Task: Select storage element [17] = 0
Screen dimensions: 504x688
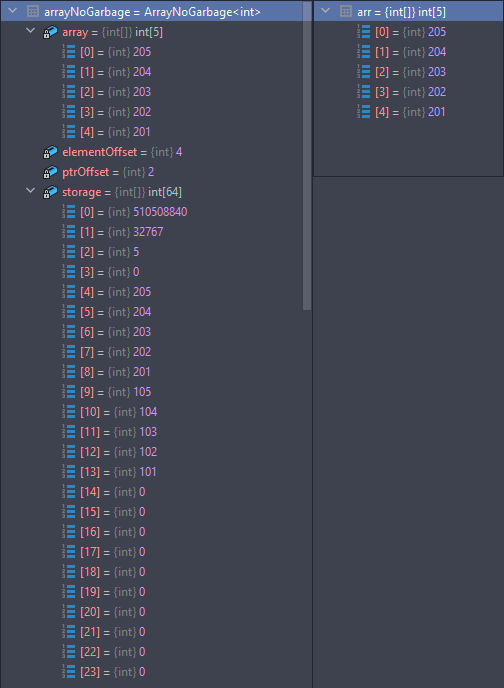Action: [x=152, y=552]
